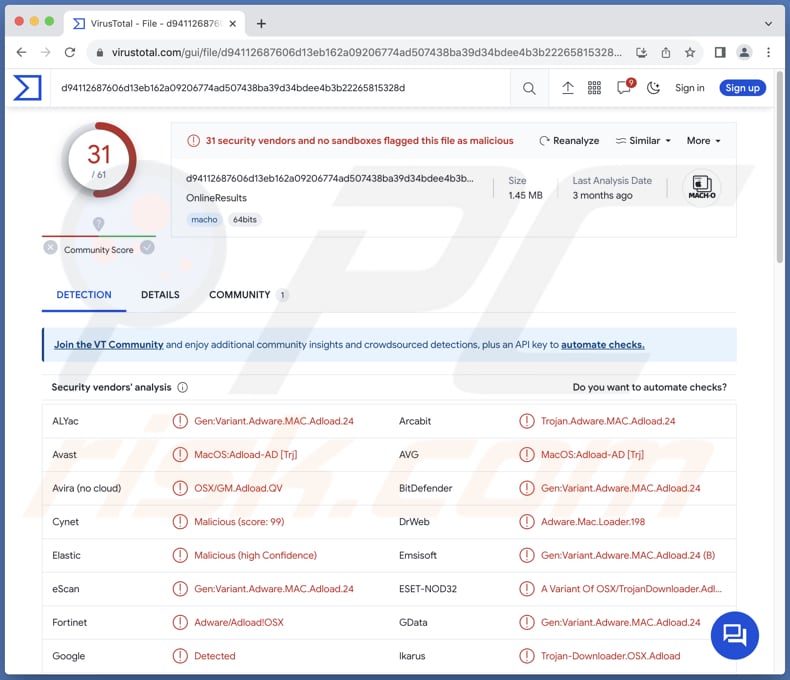Click the browser forward arrow
790x680 pixels.
45,52
